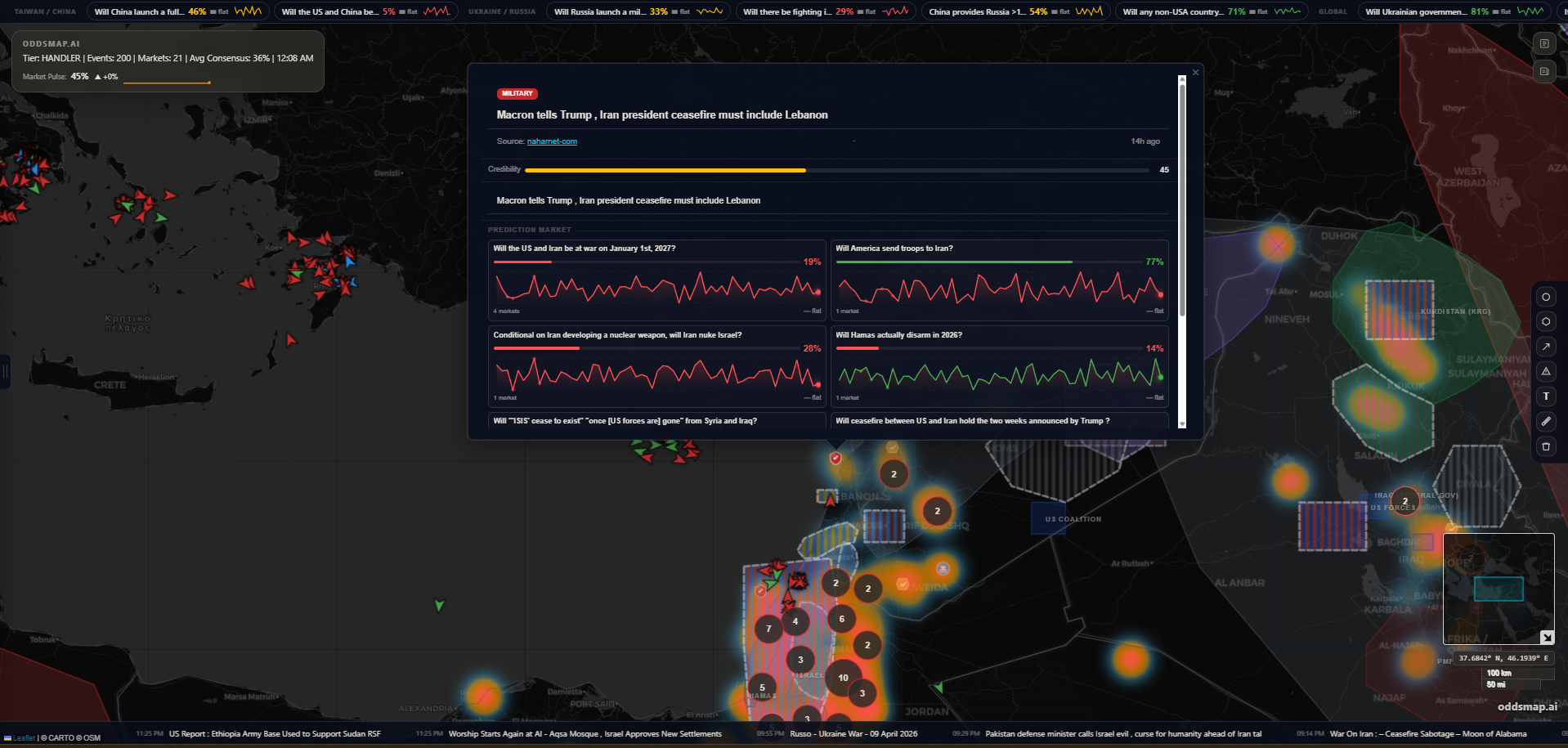
Task: Select the hexagon polygon drawing tool
Action: point(1545,321)
